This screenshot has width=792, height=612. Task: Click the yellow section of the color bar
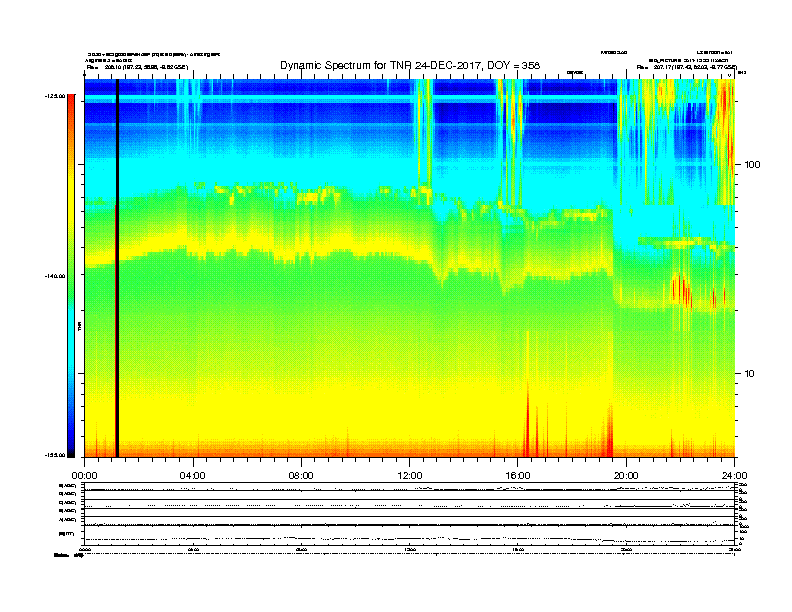(70, 200)
